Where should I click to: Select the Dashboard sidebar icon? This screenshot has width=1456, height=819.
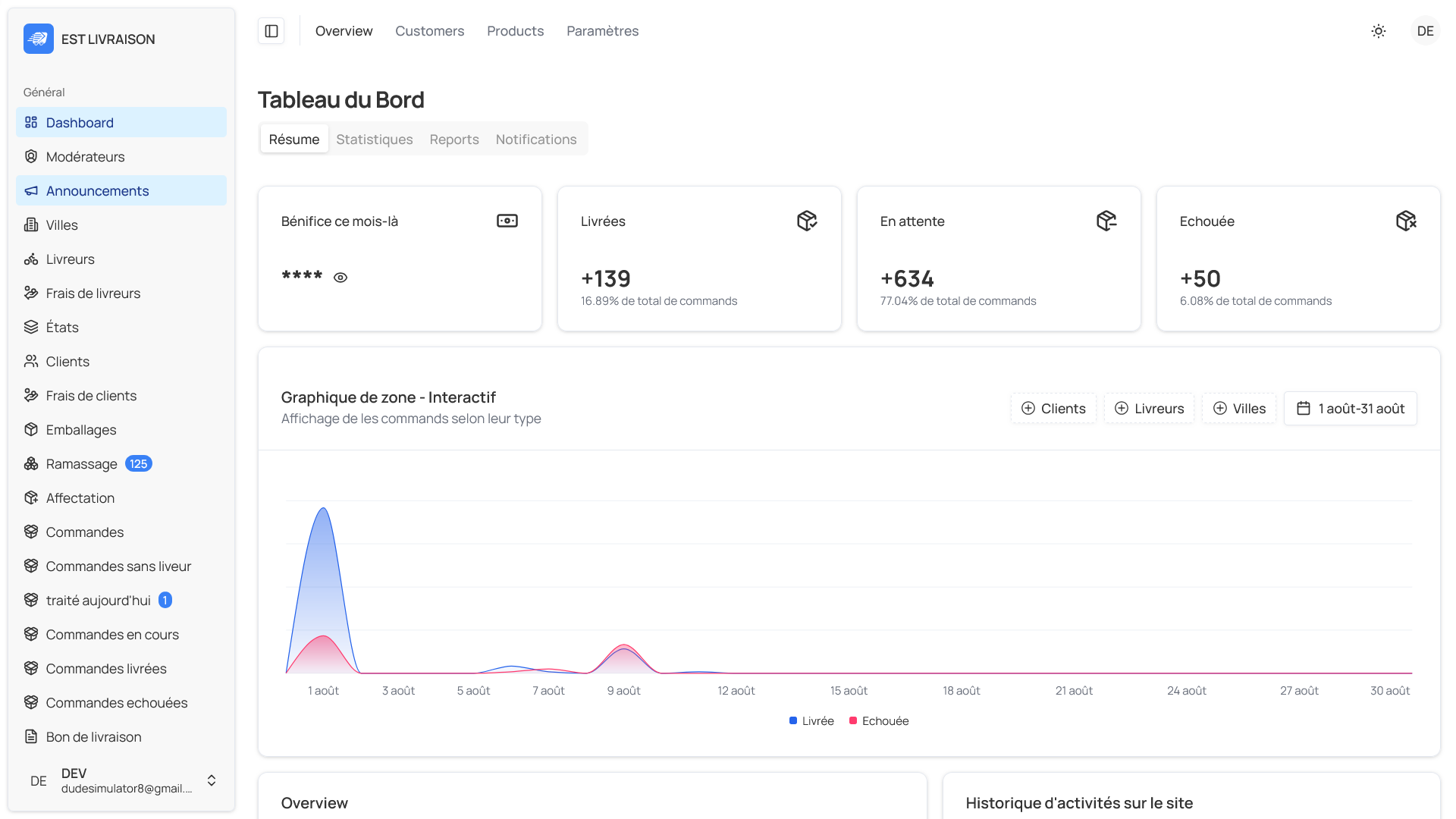click(31, 122)
